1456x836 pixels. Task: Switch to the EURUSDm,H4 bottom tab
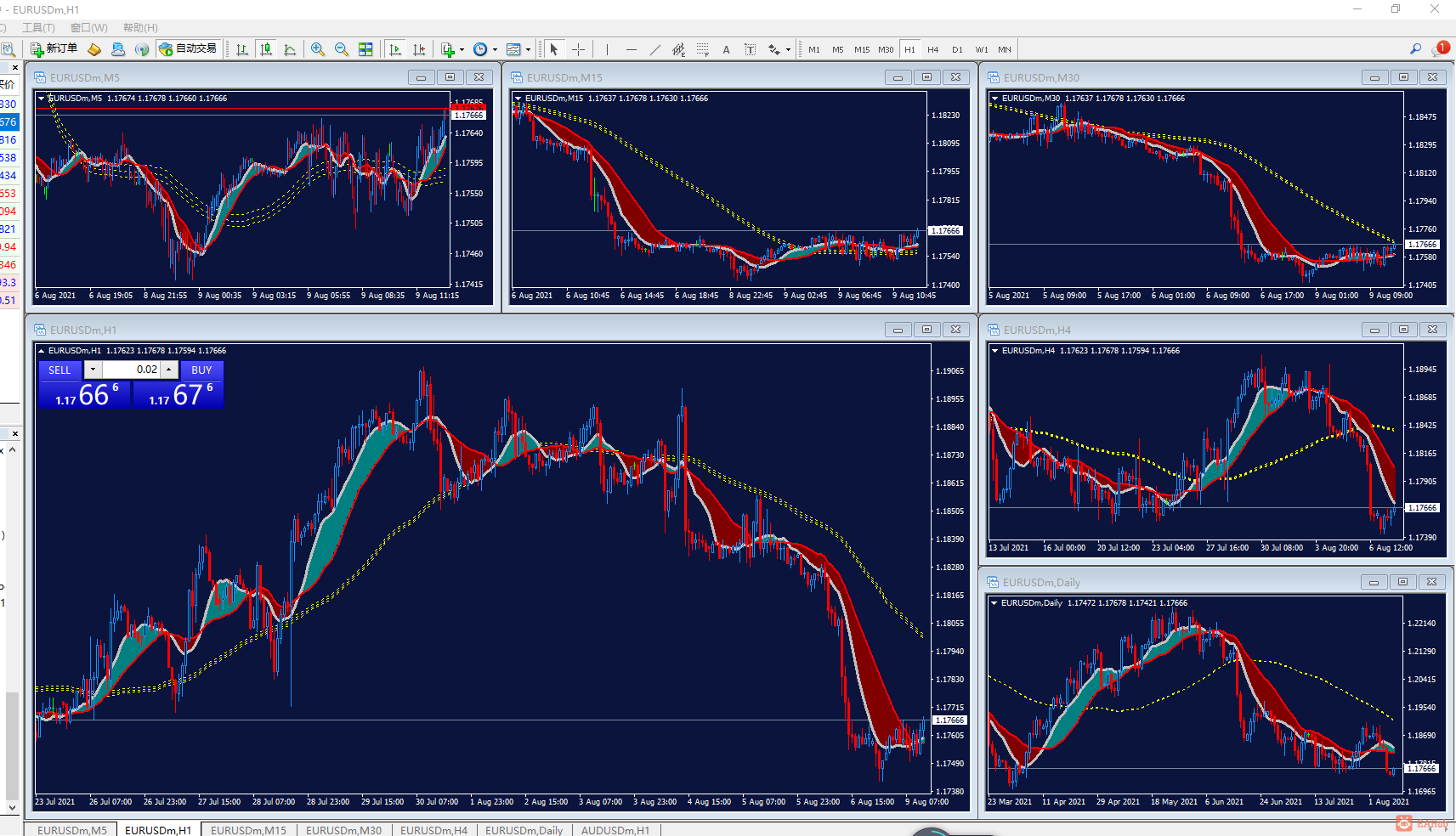[x=434, y=830]
